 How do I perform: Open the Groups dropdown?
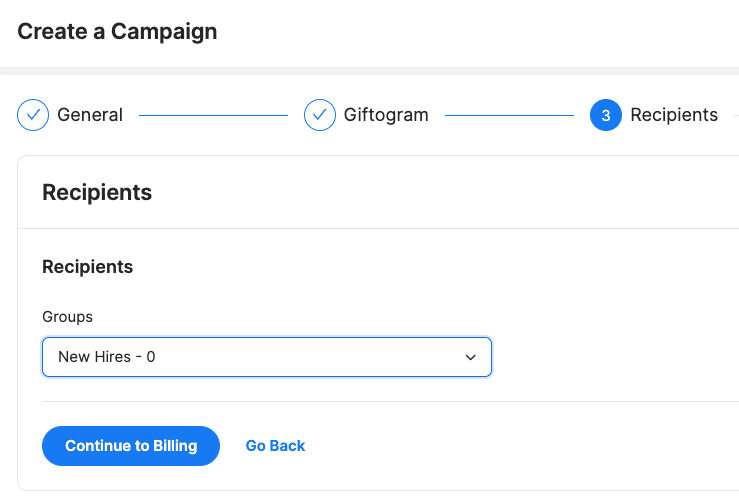click(266, 356)
